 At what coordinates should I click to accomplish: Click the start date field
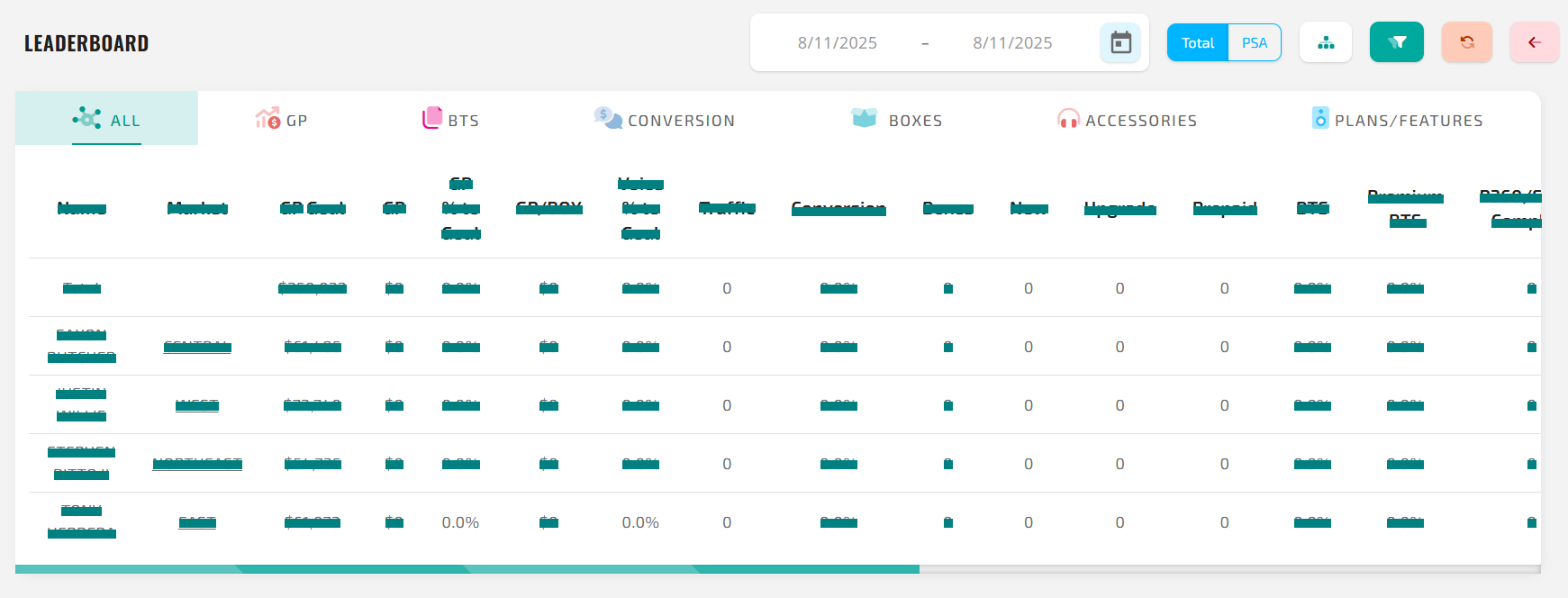point(837,42)
